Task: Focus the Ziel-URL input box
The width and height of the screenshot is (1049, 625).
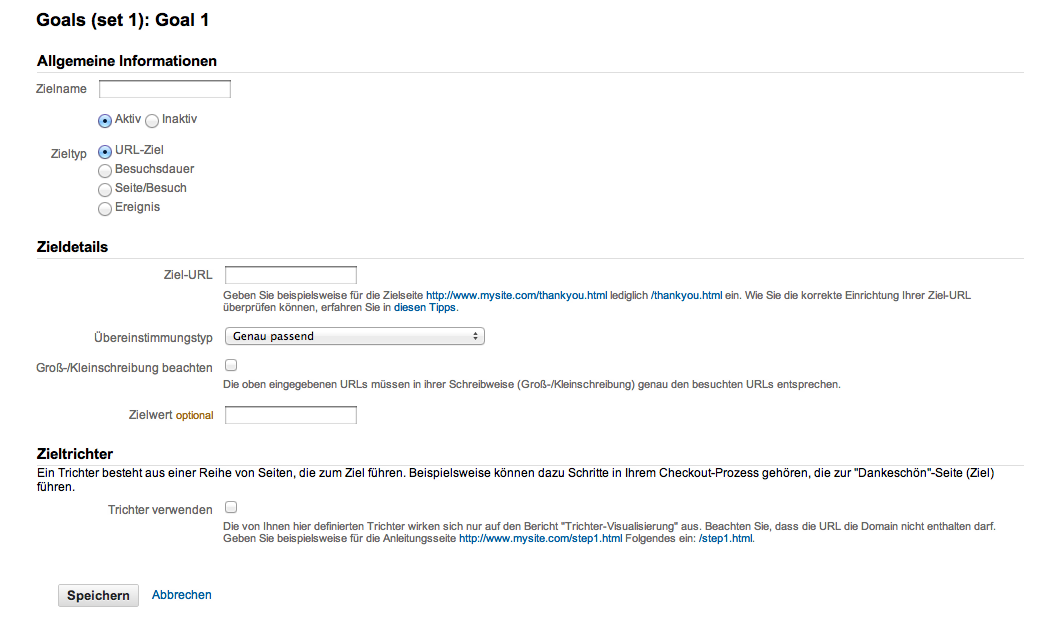Action: pyautogui.click(x=291, y=275)
